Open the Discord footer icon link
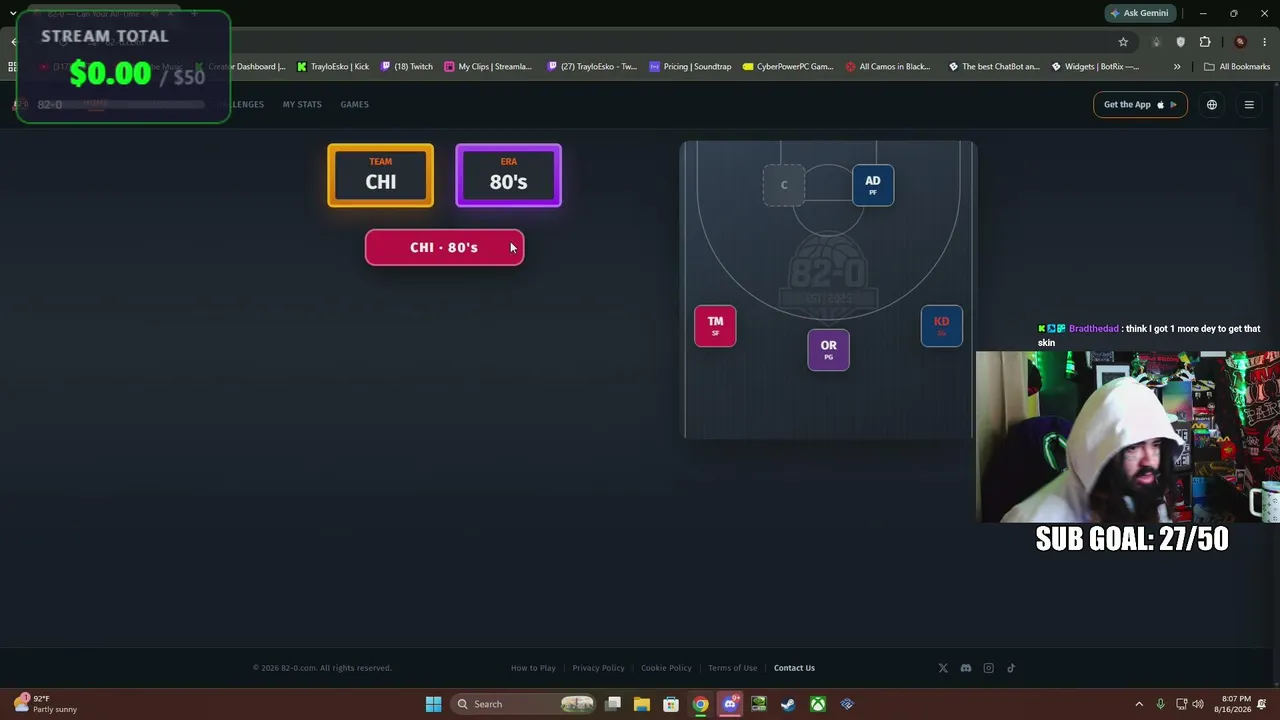This screenshot has height=720, width=1280. pyautogui.click(x=966, y=668)
